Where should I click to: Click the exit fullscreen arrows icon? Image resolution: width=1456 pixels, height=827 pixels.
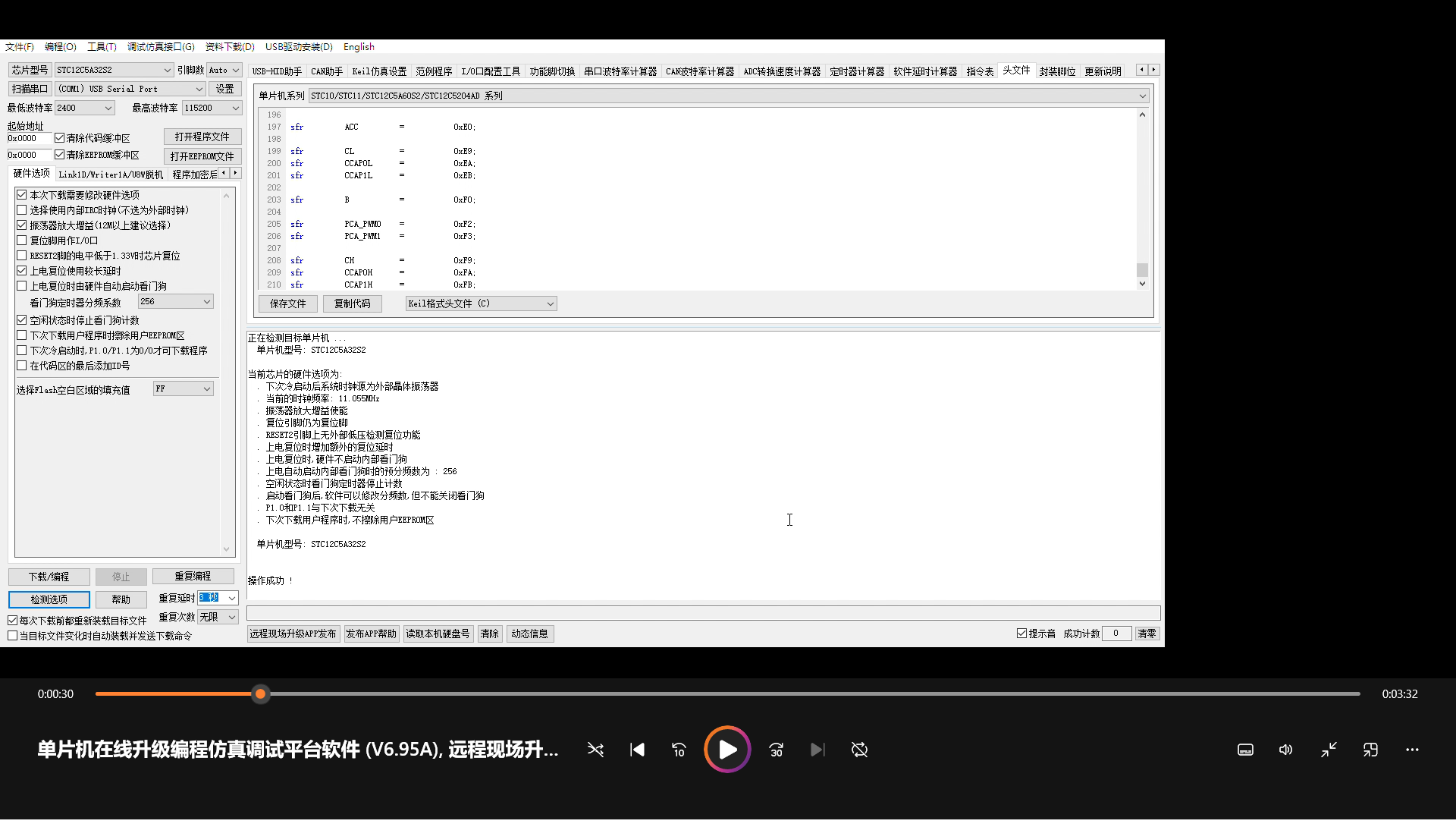[x=1329, y=750]
